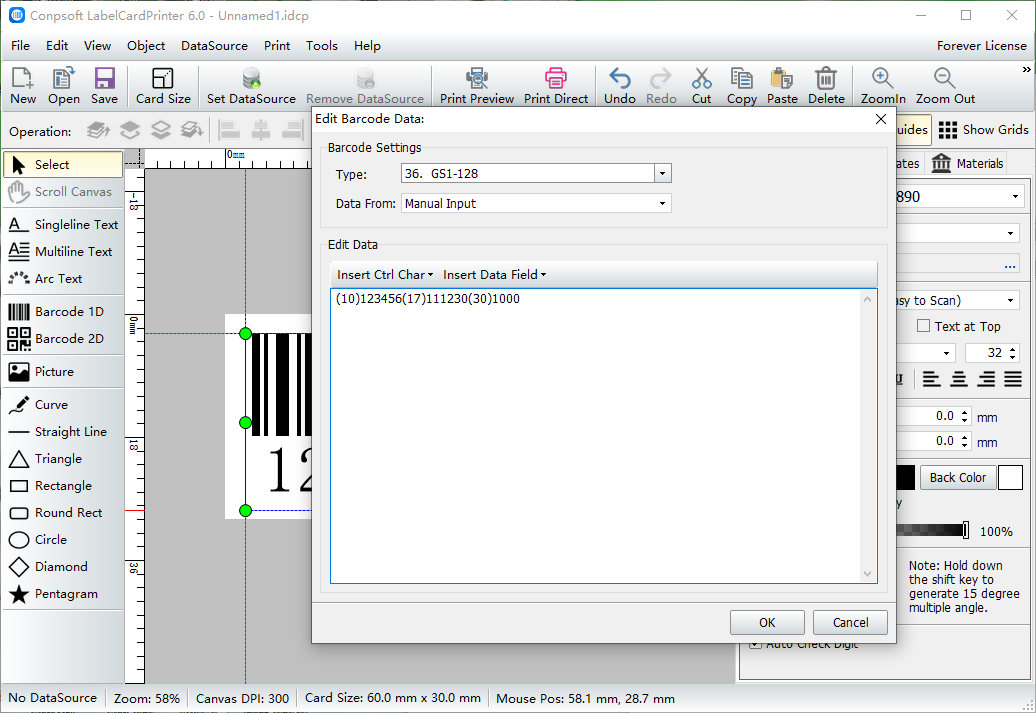Screen dimensions: 1036x713
Task: Open the DataSource menu
Action: pos(214,46)
